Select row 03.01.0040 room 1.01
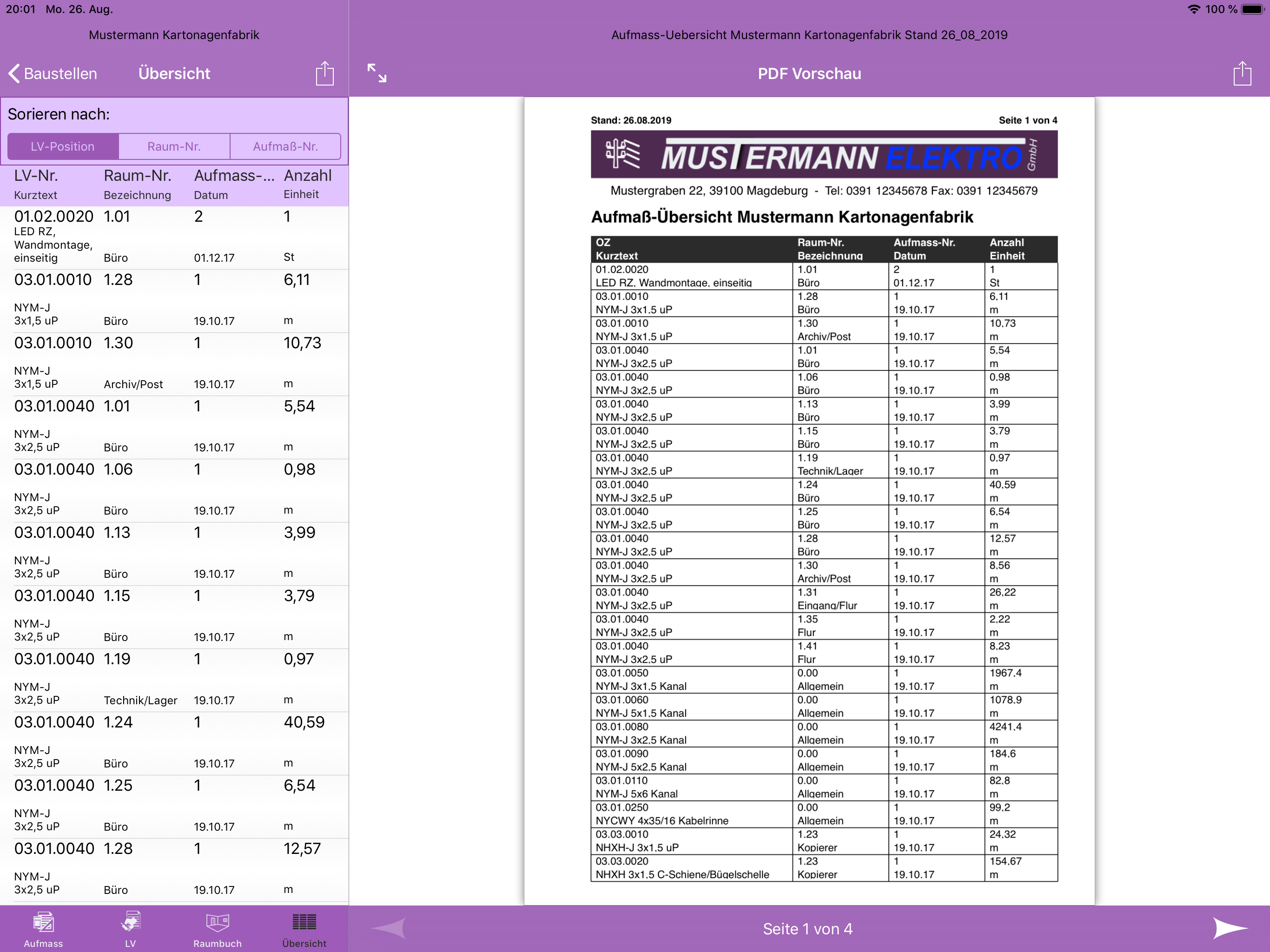Screen dimensions: 1270x952 [x=174, y=428]
